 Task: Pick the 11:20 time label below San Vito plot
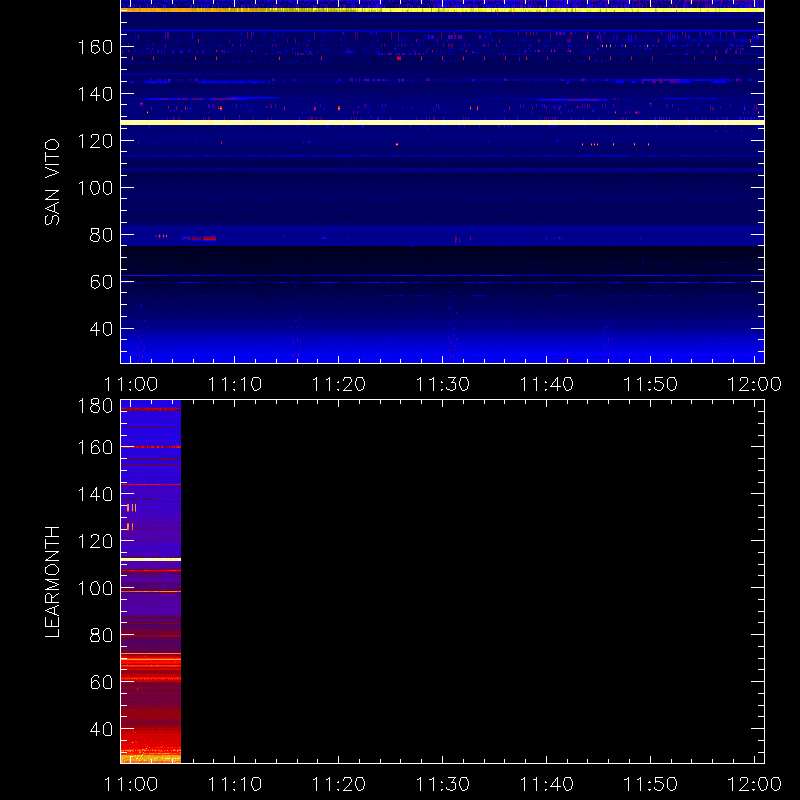[339, 384]
